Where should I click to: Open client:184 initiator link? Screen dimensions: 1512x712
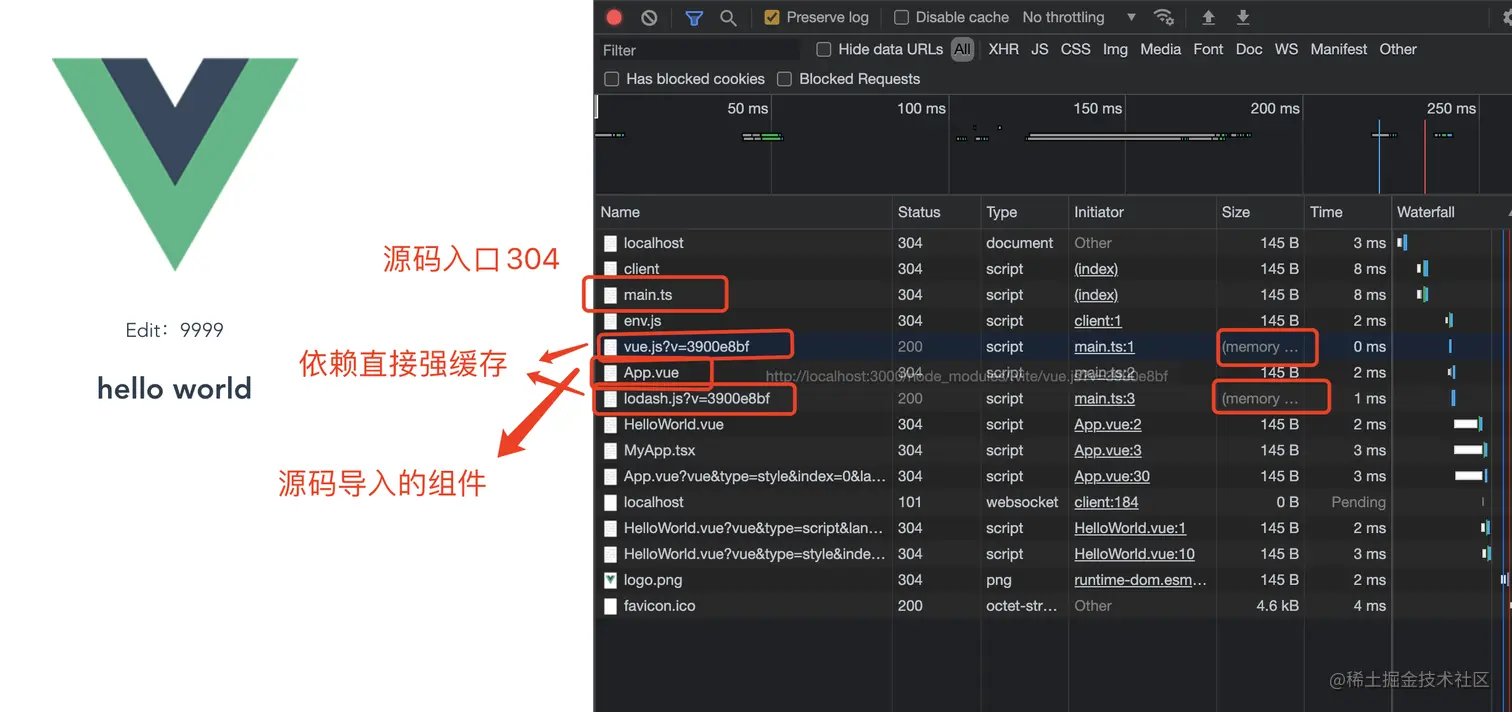[1106, 502]
